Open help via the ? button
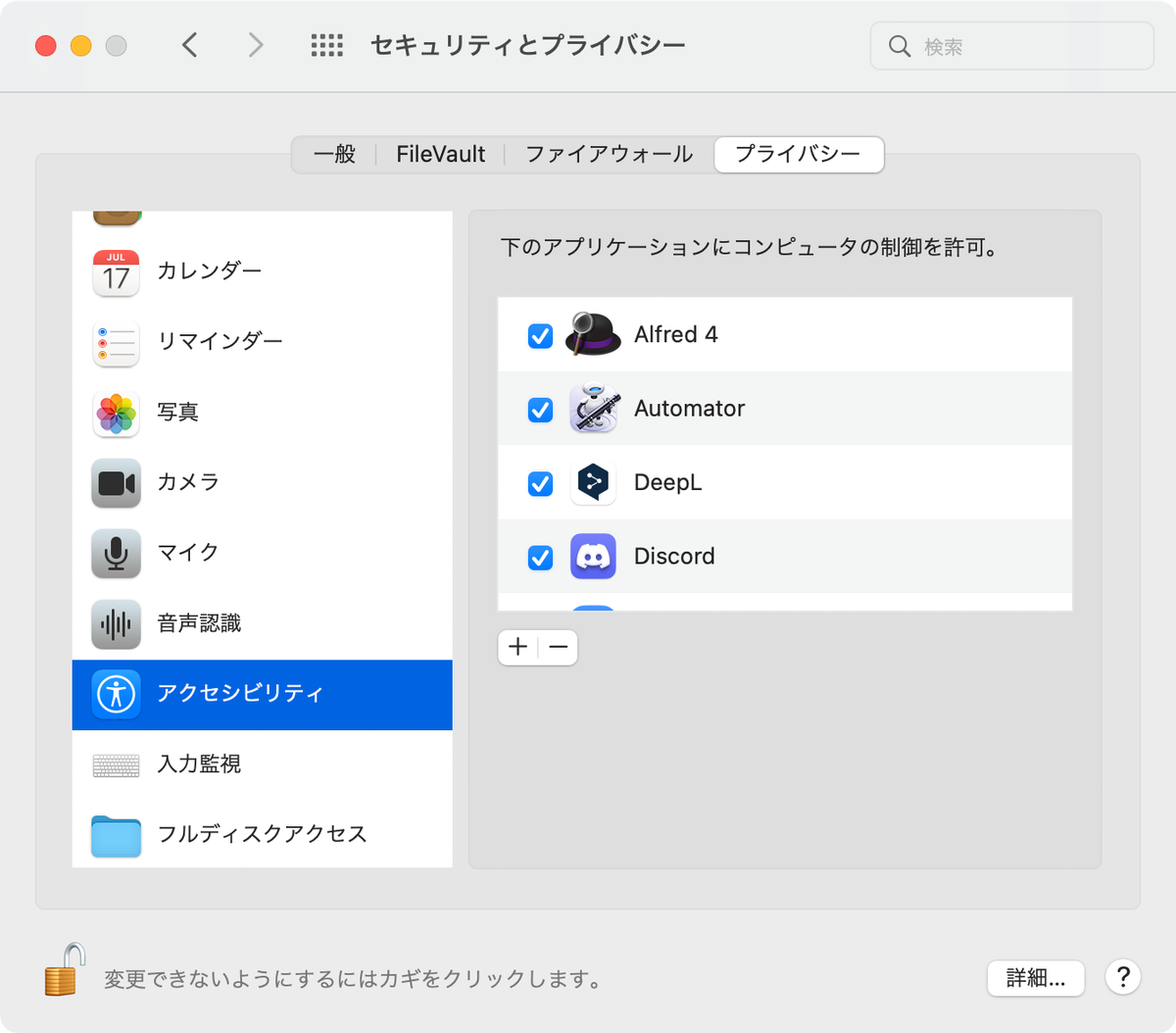Screen dimensions: 1176x1033 coord(1123,977)
